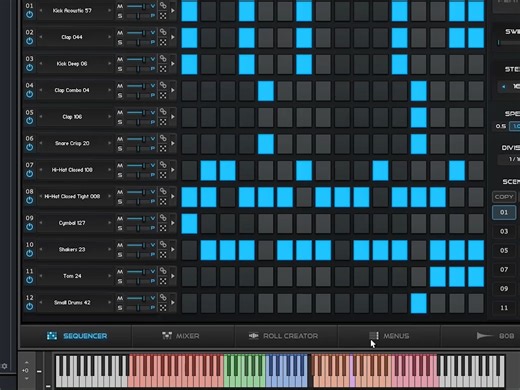
Task: Randomize pattern dice icon for Clap Combo 04
Action: 163,95
